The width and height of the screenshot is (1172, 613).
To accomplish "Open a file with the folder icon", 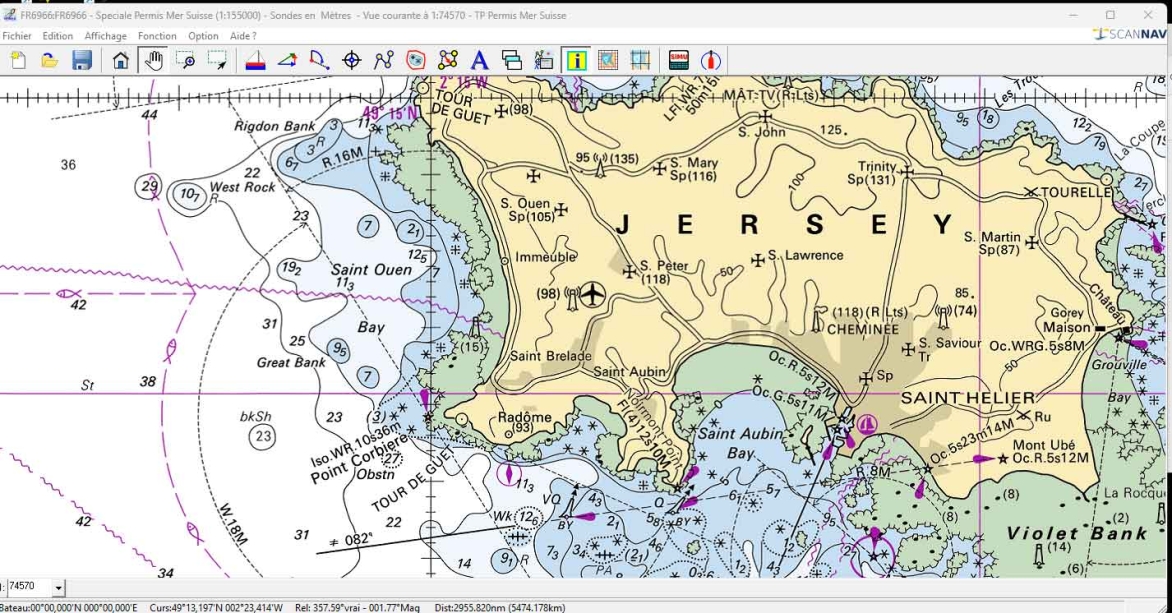I will point(49,61).
